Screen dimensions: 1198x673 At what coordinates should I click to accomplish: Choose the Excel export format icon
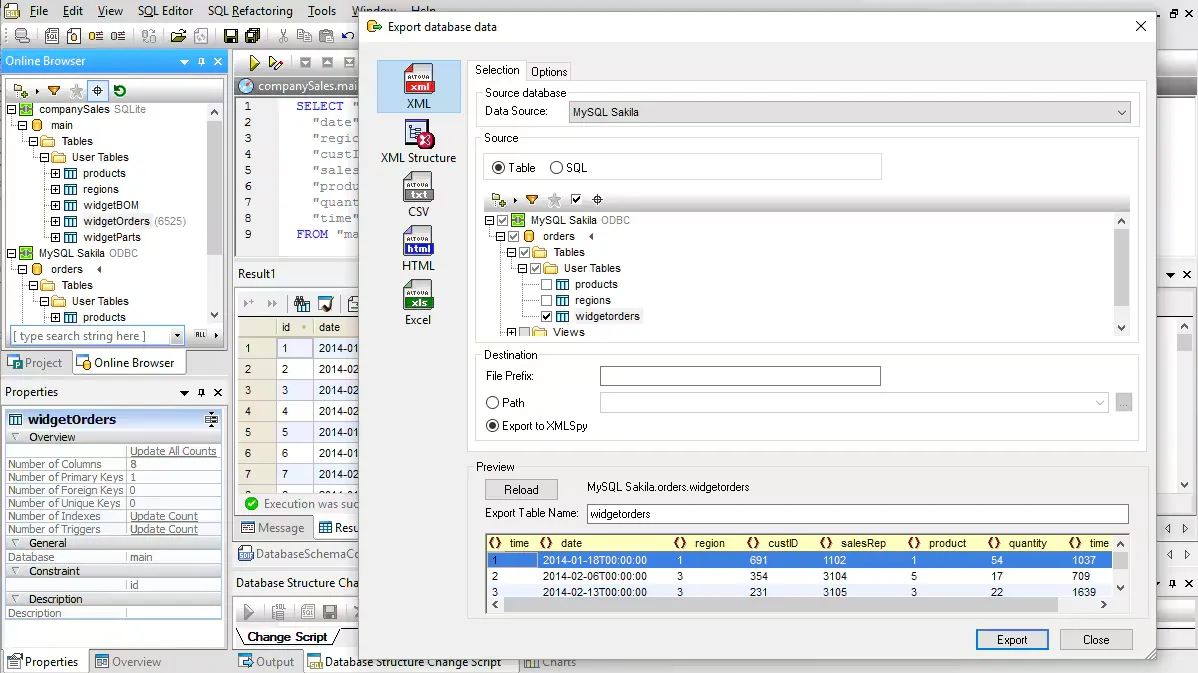click(419, 303)
